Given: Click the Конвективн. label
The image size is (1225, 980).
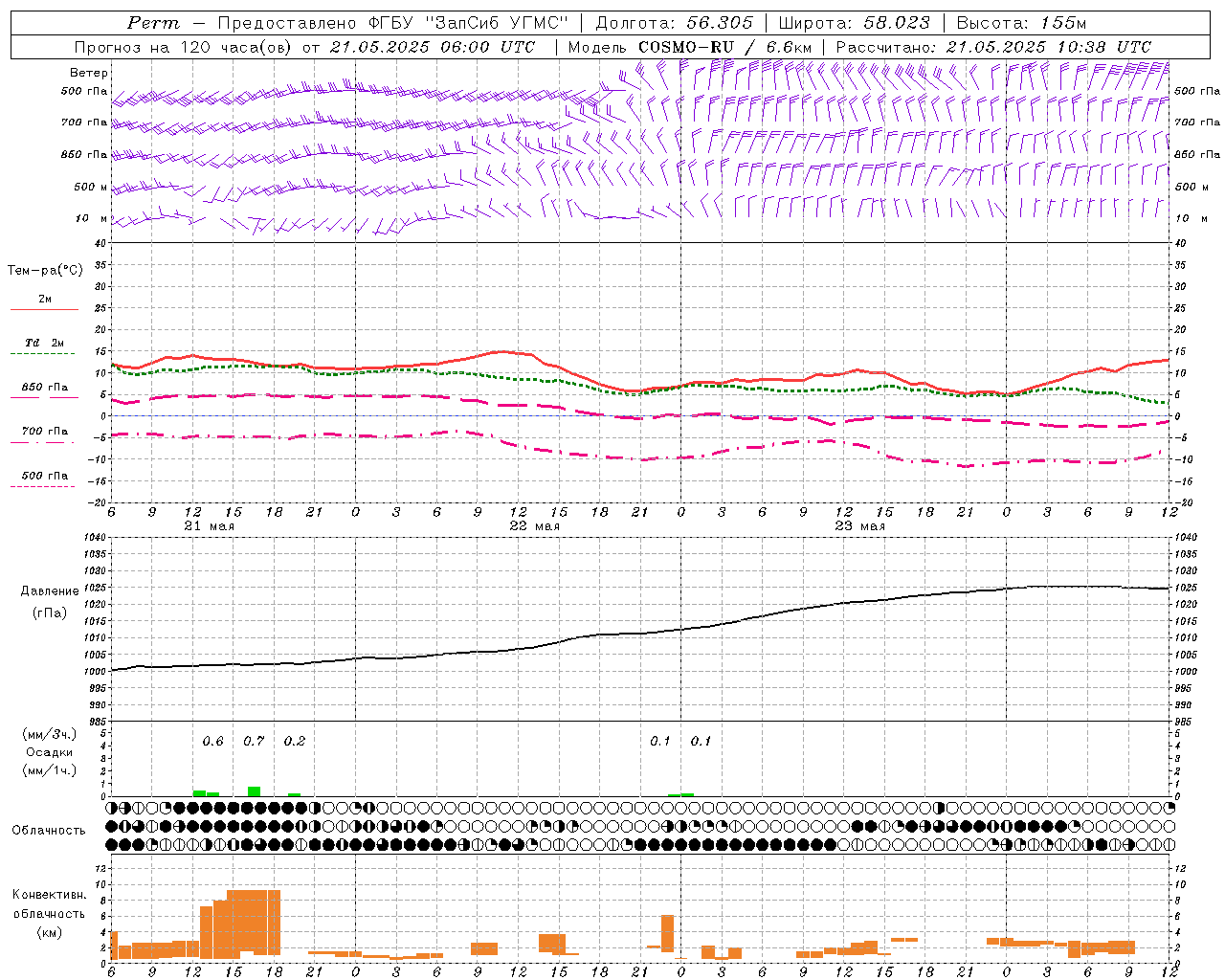Looking at the screenshot, I should (x=49, y=895).
